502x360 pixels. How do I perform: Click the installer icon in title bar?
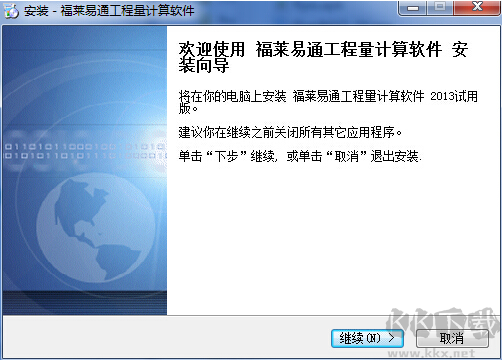click(11, 11)
